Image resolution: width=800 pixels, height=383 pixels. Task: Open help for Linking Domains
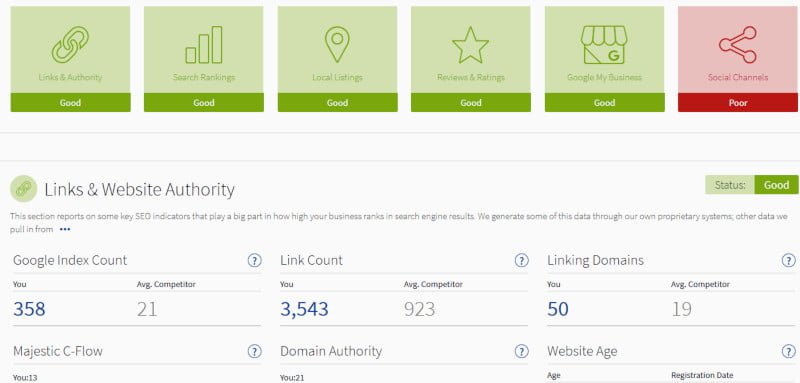(x=789, y=261)
